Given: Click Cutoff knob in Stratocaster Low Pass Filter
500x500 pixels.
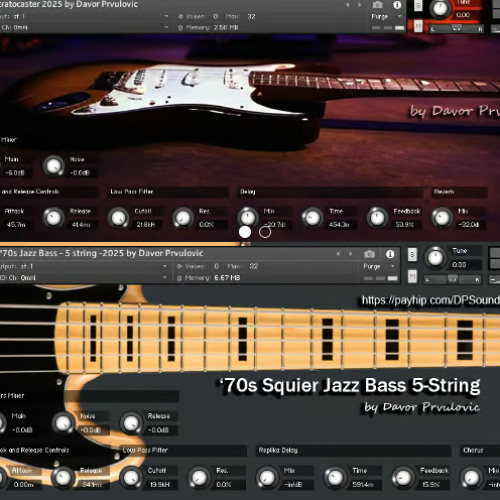Looking at the screenshot, I should tap(118, 218).
